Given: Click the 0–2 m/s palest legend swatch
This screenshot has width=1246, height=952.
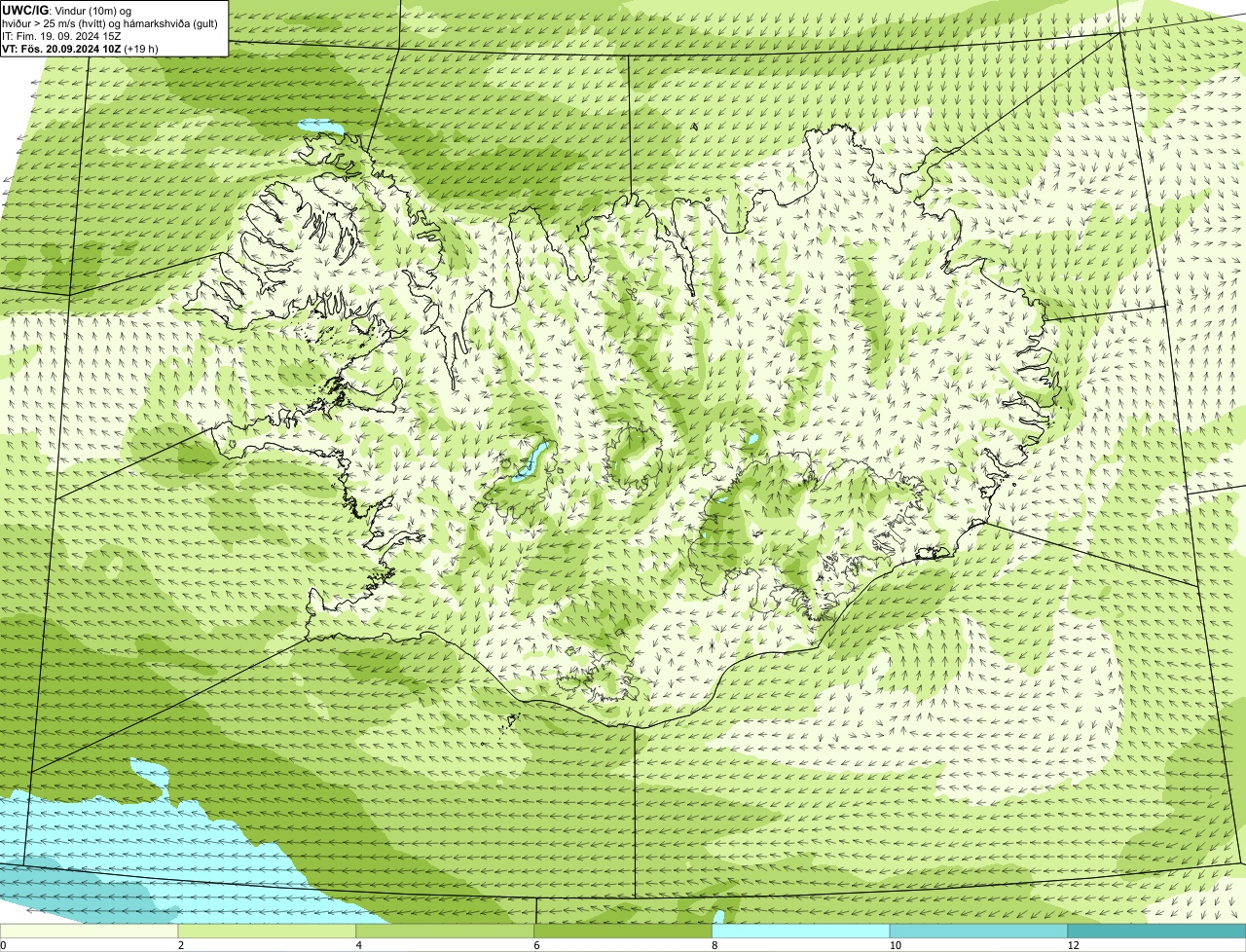Looking at the screenshot, I should tap(90, 932).
